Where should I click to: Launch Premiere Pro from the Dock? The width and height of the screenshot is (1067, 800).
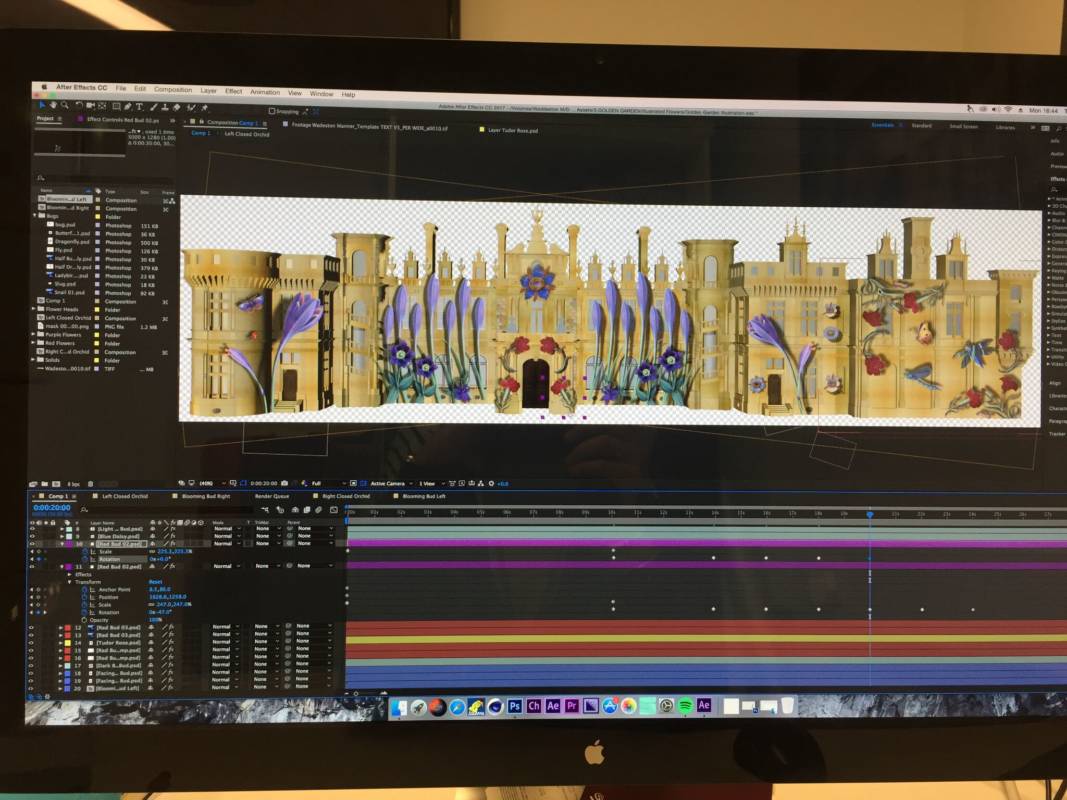(572, 706)
